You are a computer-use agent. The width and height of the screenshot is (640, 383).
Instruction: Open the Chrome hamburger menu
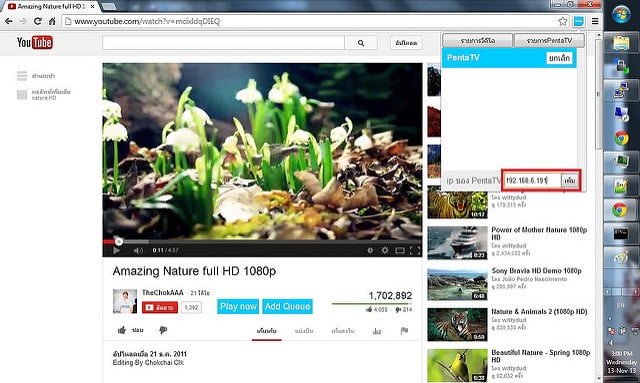click(595, 21)
